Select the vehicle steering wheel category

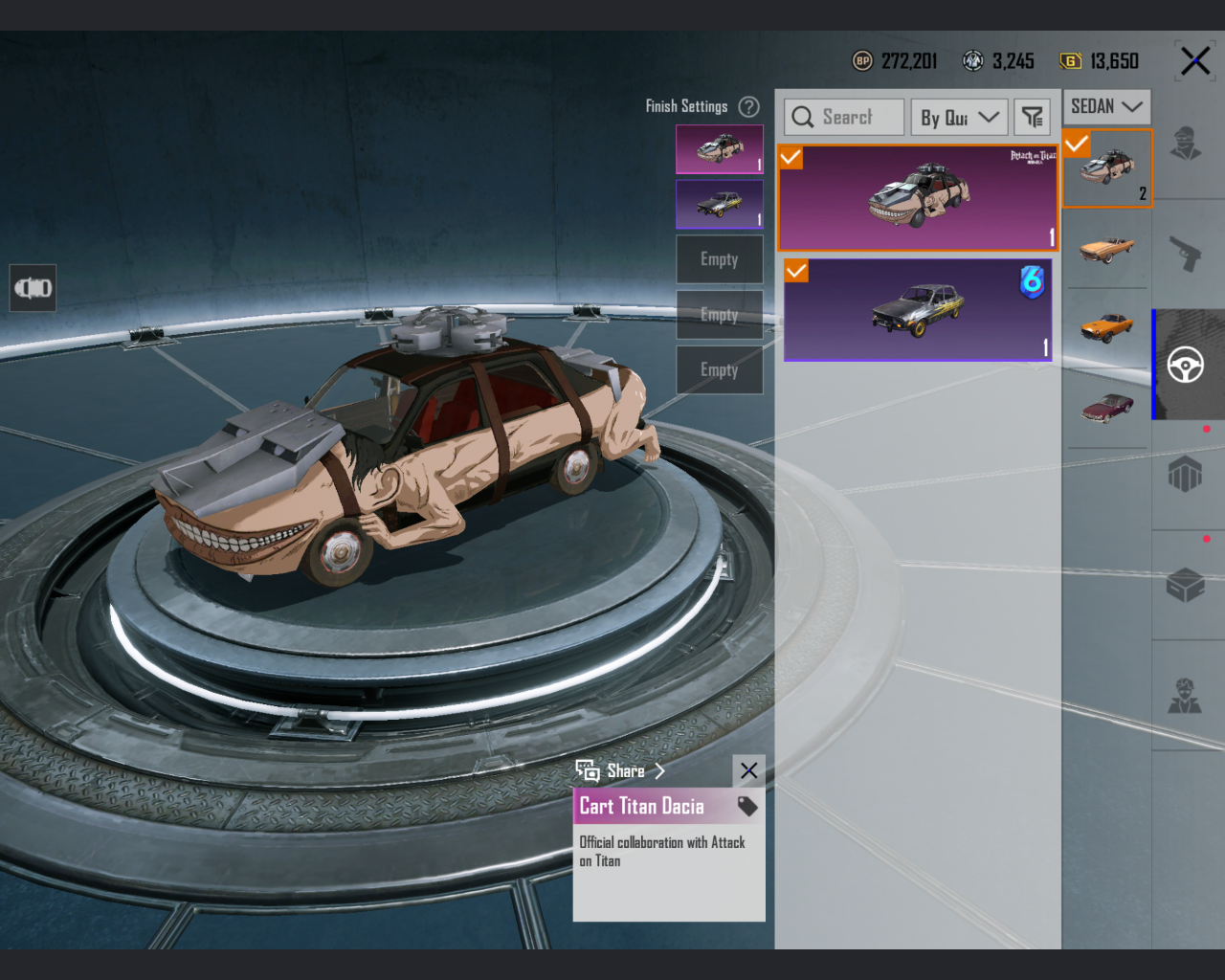(1186, 365)
